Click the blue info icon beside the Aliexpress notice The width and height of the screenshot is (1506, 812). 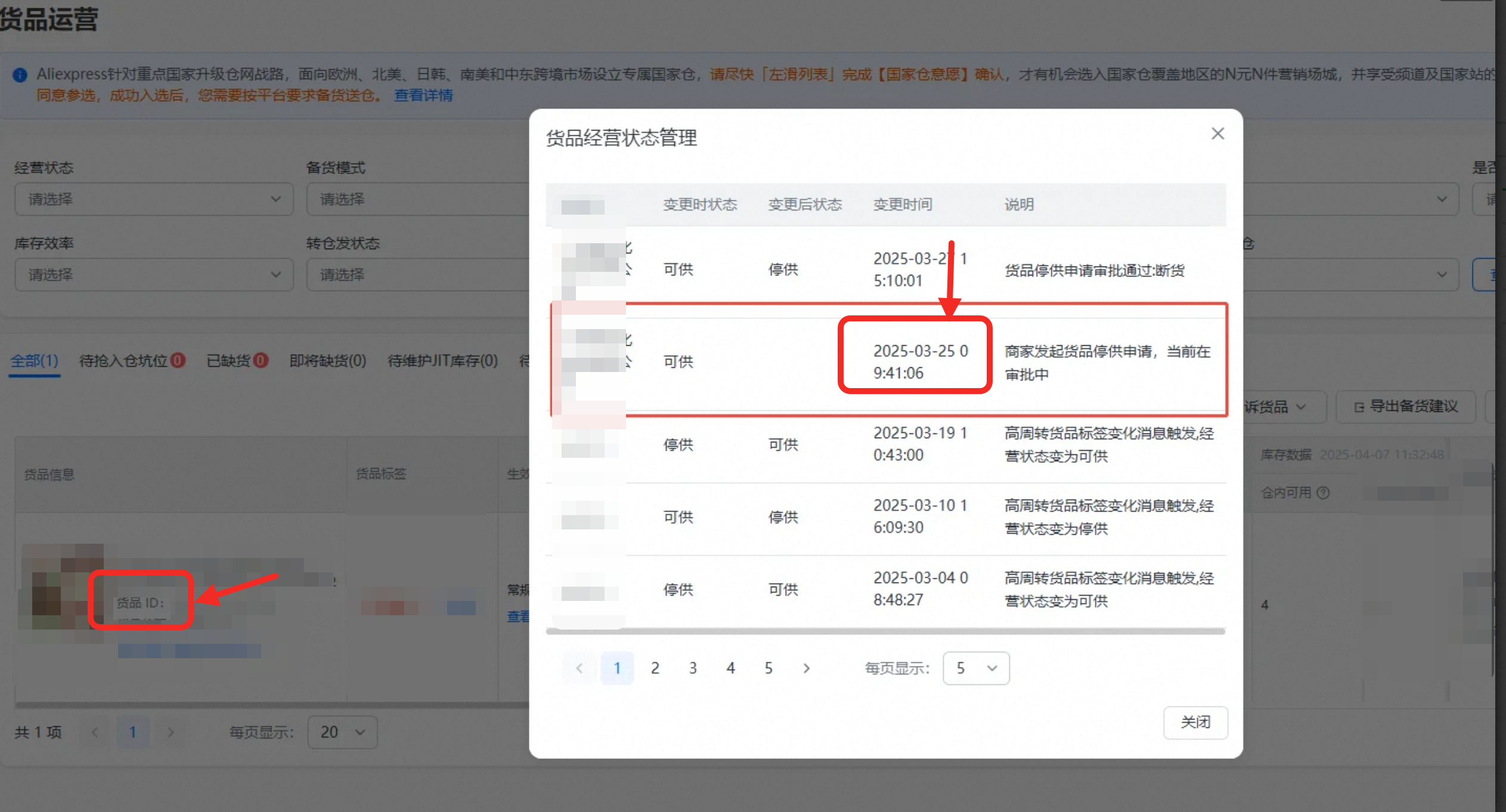pyautogui.click(x=20, y=74)
